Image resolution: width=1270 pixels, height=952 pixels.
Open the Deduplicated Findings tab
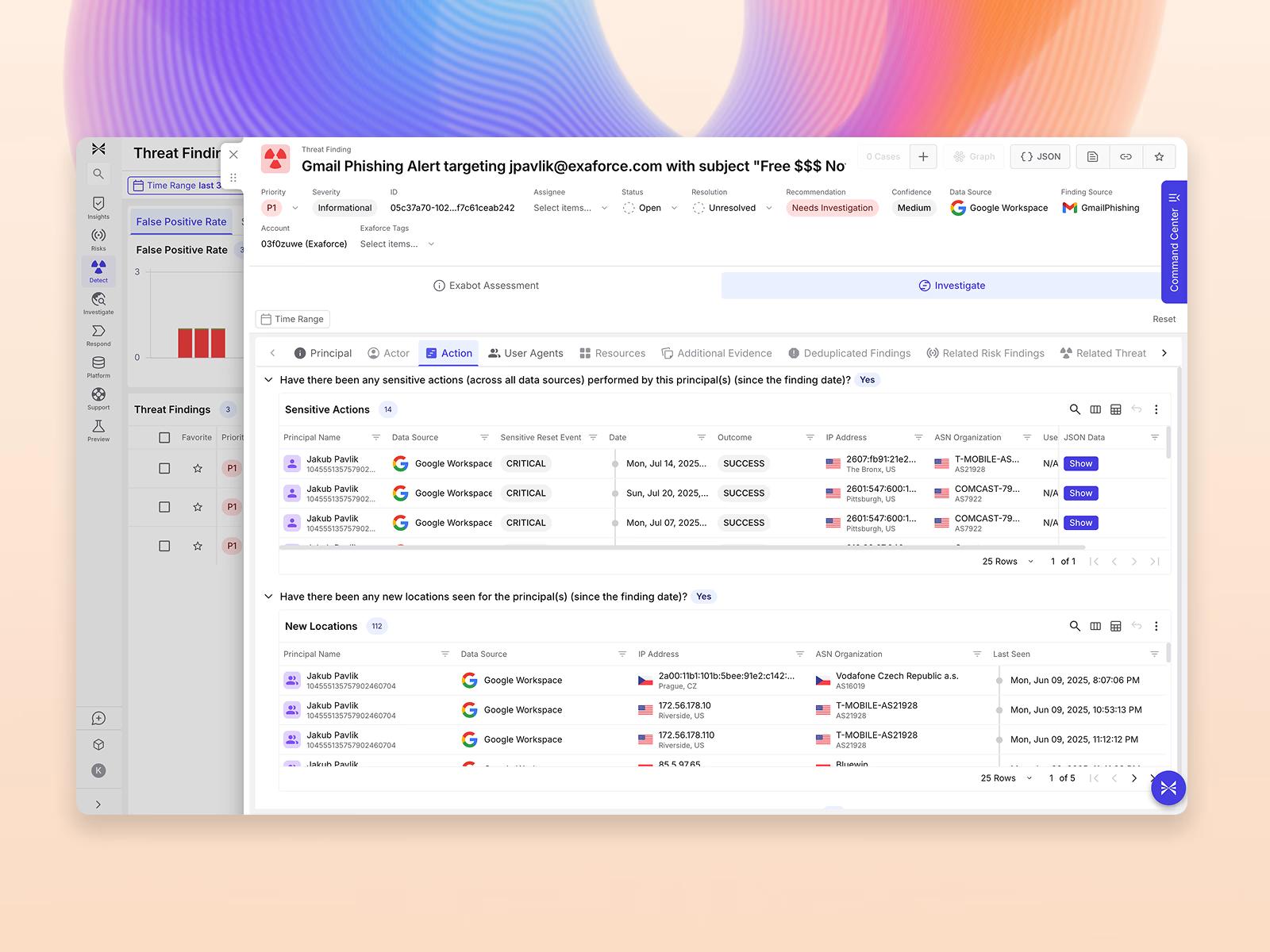coord(849,353)
